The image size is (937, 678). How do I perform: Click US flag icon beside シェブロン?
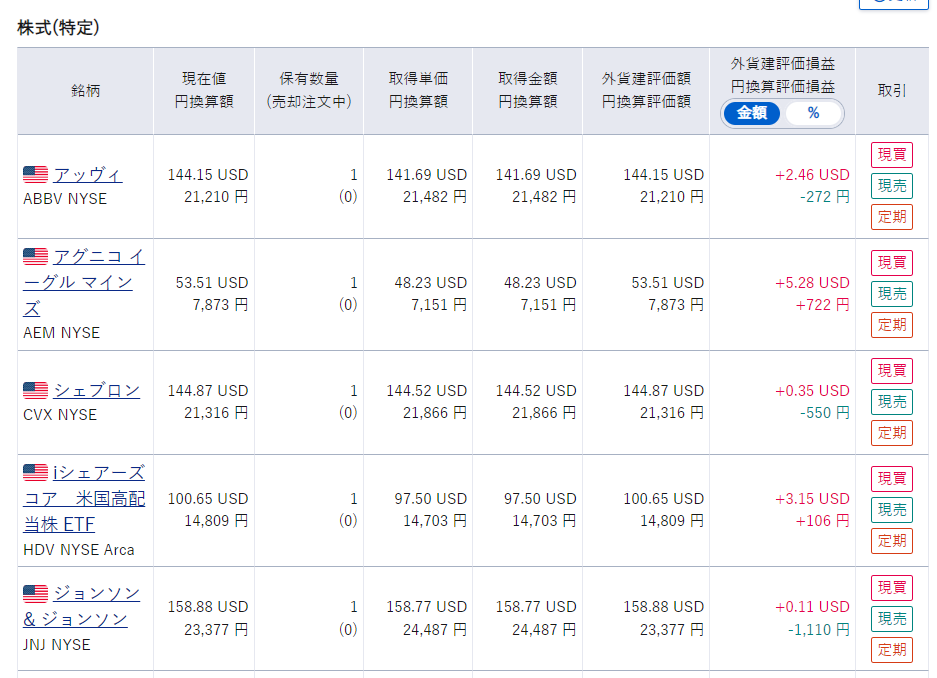(x=35, y=390)
